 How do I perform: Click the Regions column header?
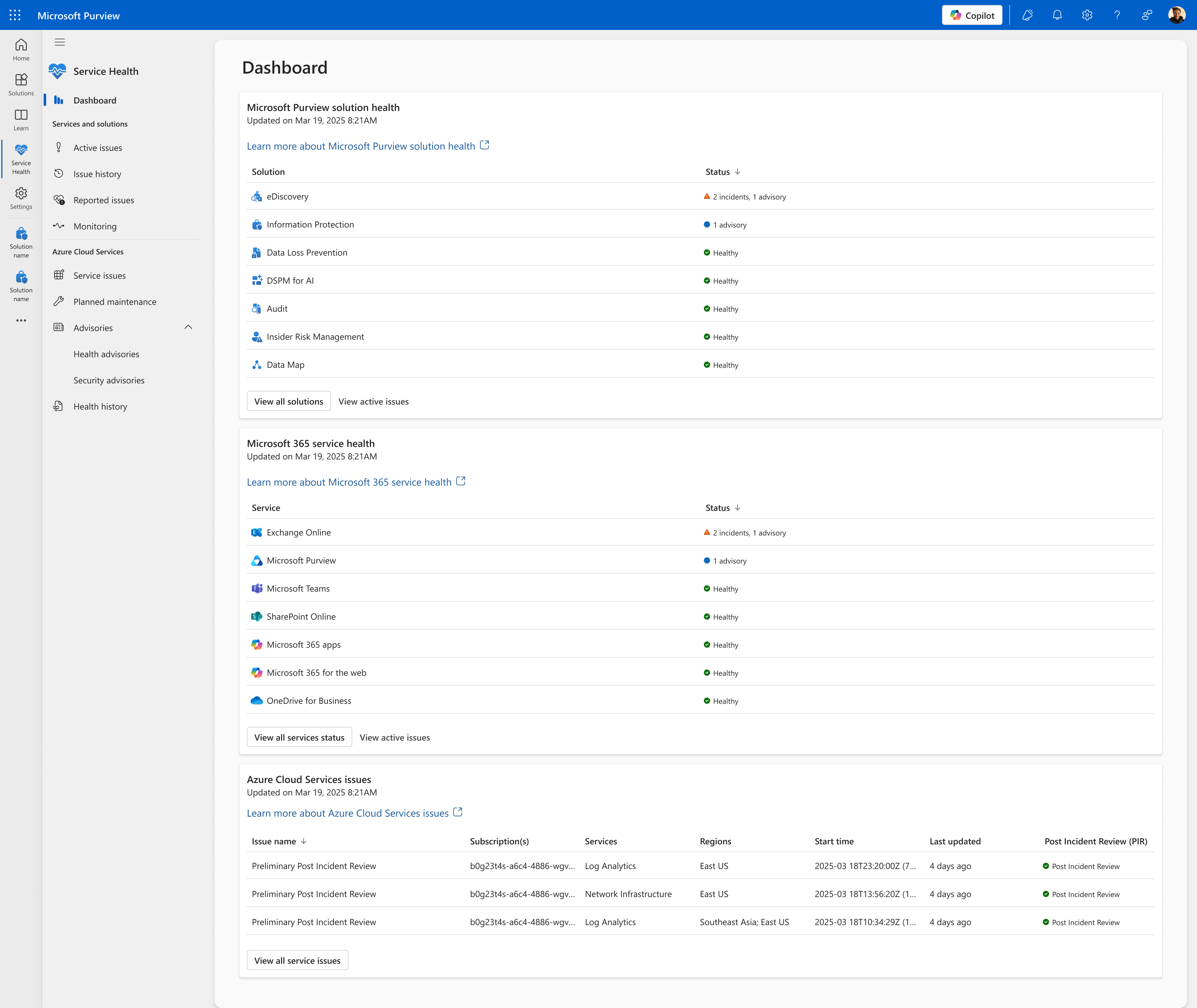click(715, 841)
